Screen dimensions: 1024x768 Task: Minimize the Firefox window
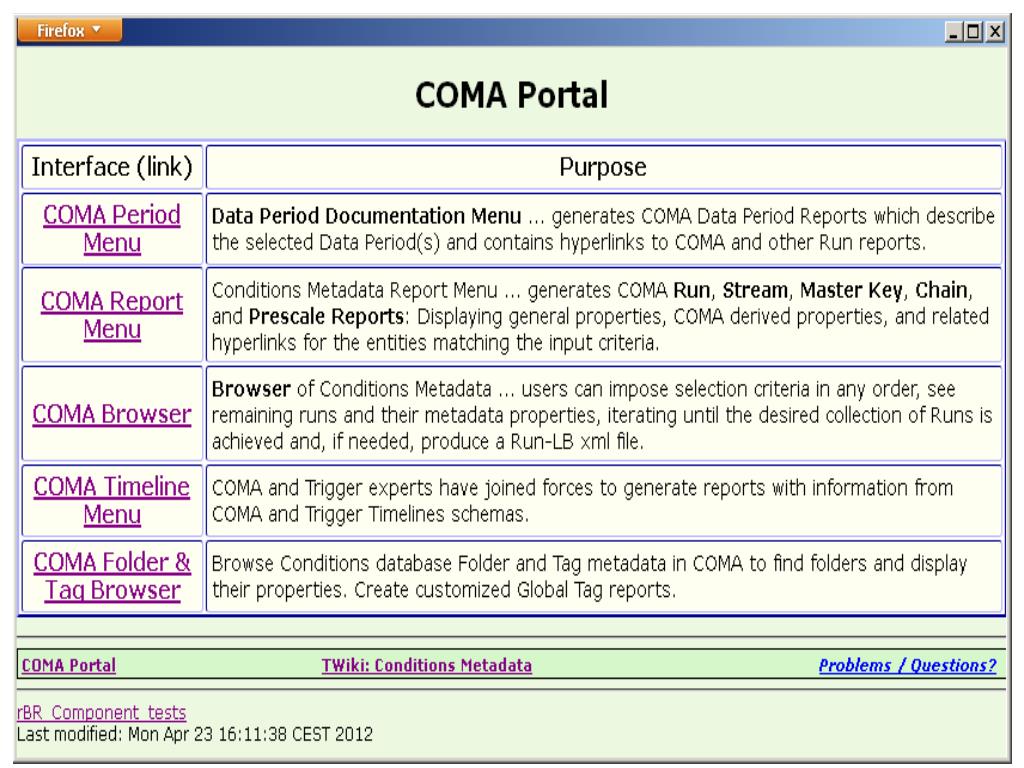click(x=953, y=31)
